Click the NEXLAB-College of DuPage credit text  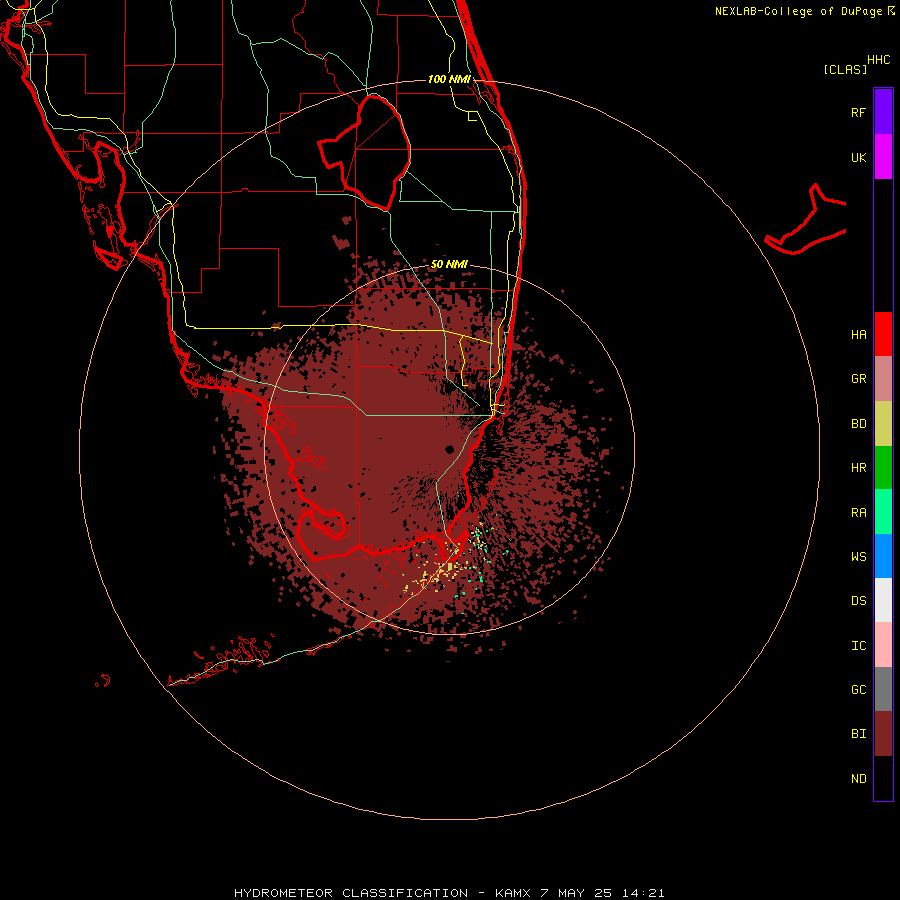pos(798,11)
